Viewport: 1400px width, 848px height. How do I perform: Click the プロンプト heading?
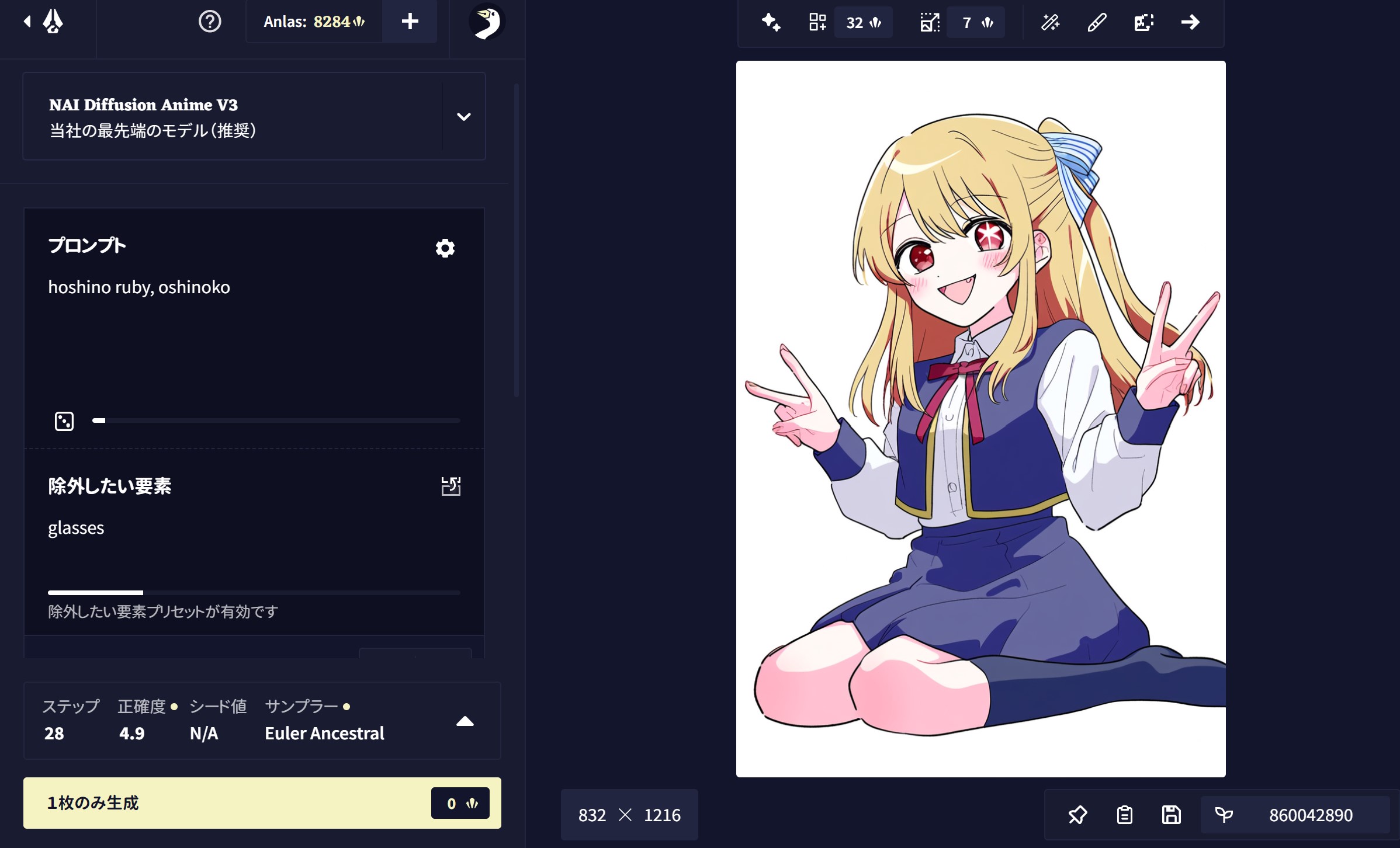point(86,245)
